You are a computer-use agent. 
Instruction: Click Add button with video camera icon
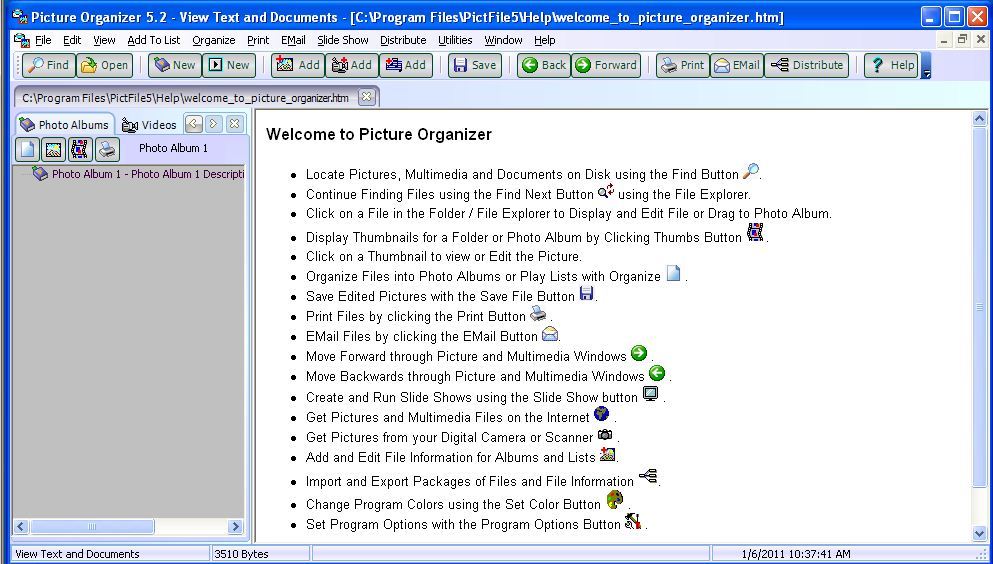(x=352, y=65)
